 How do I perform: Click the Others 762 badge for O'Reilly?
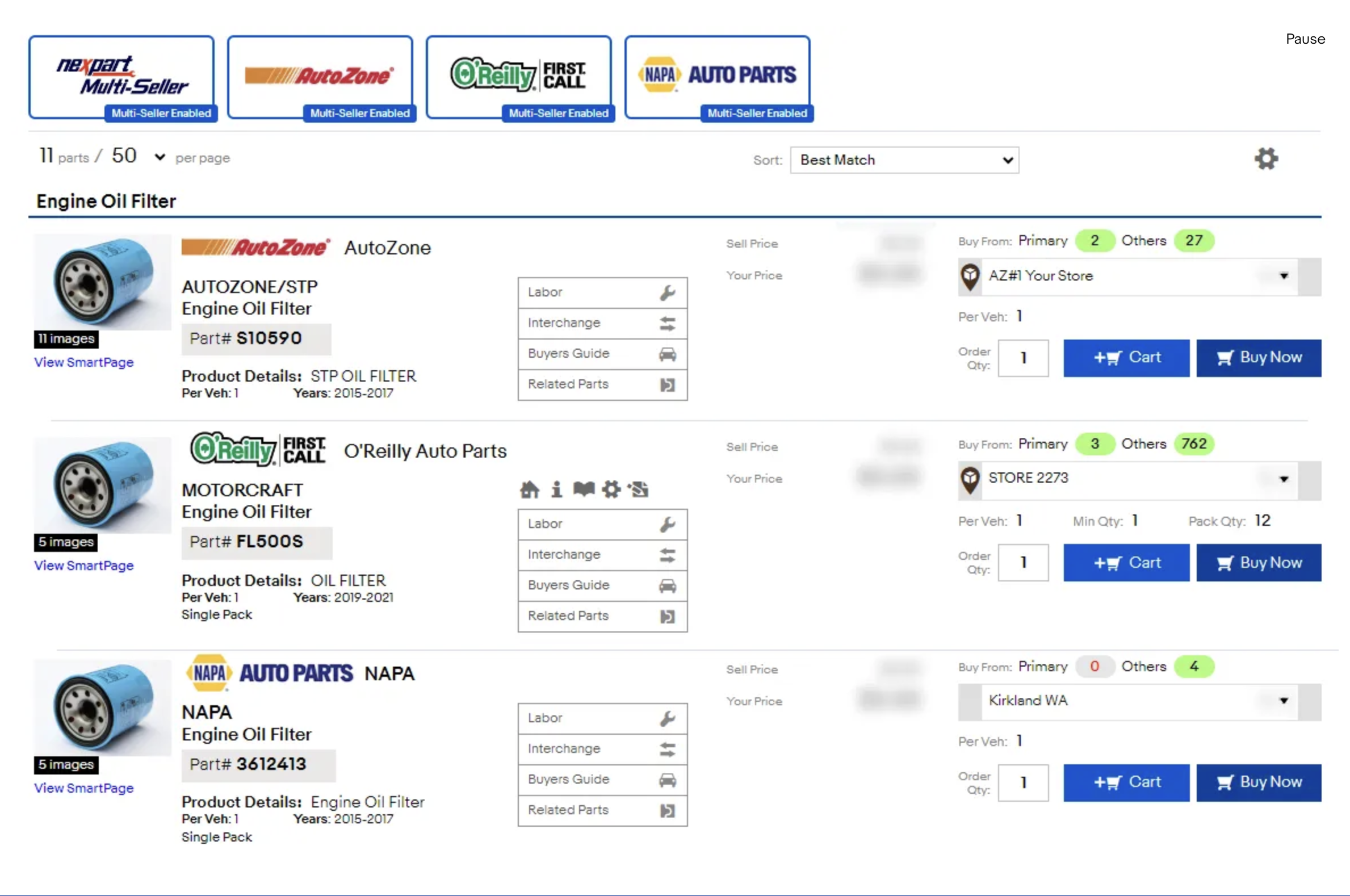tap(1194, 444)
